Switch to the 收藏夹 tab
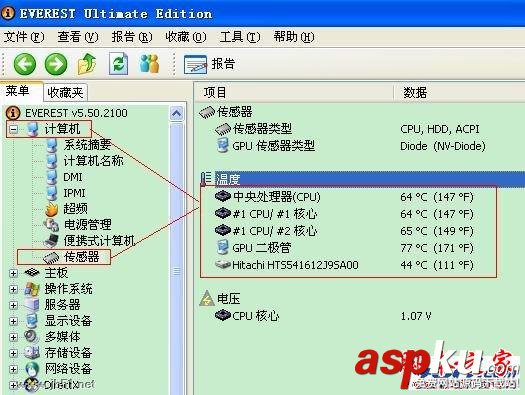 point(65,92)
